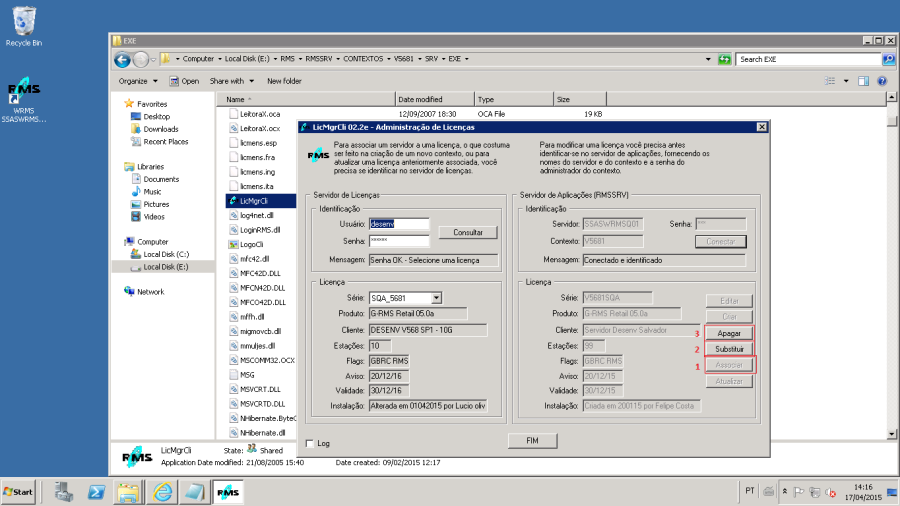Expand the CONTEXTOS breadcrumb arrow
The height and width of the screenshot is (506, 900).
point(388,59)
